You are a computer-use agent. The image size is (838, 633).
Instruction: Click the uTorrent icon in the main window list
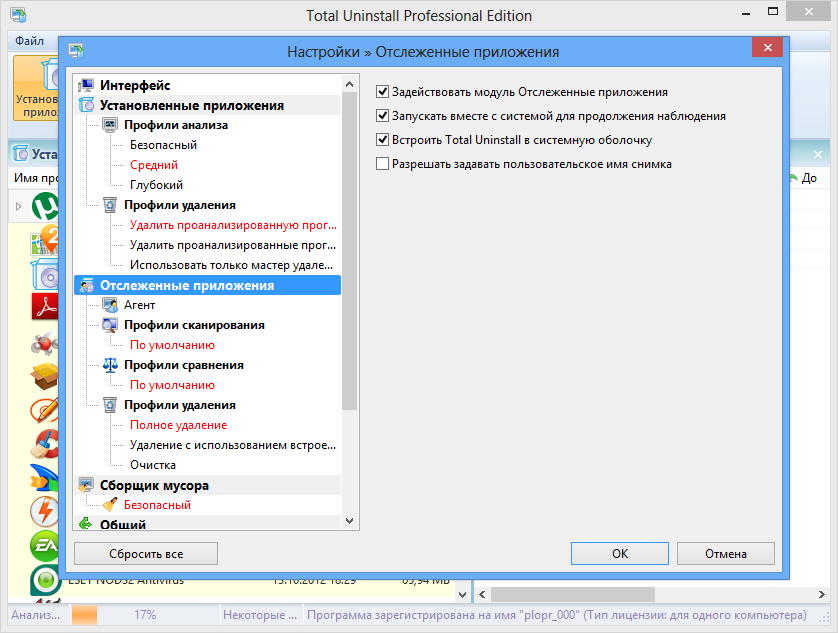pyautogui.click(x=45, y=206)
